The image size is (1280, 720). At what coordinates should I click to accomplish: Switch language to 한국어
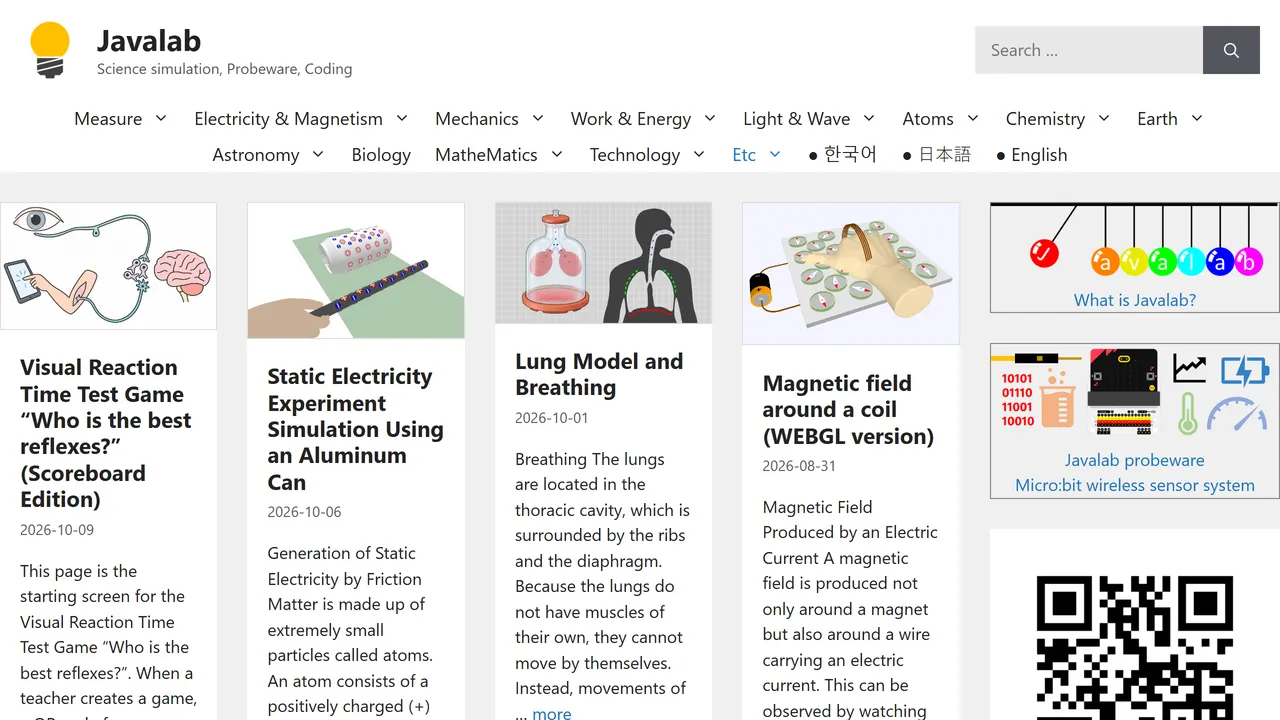tap(842, 155)
